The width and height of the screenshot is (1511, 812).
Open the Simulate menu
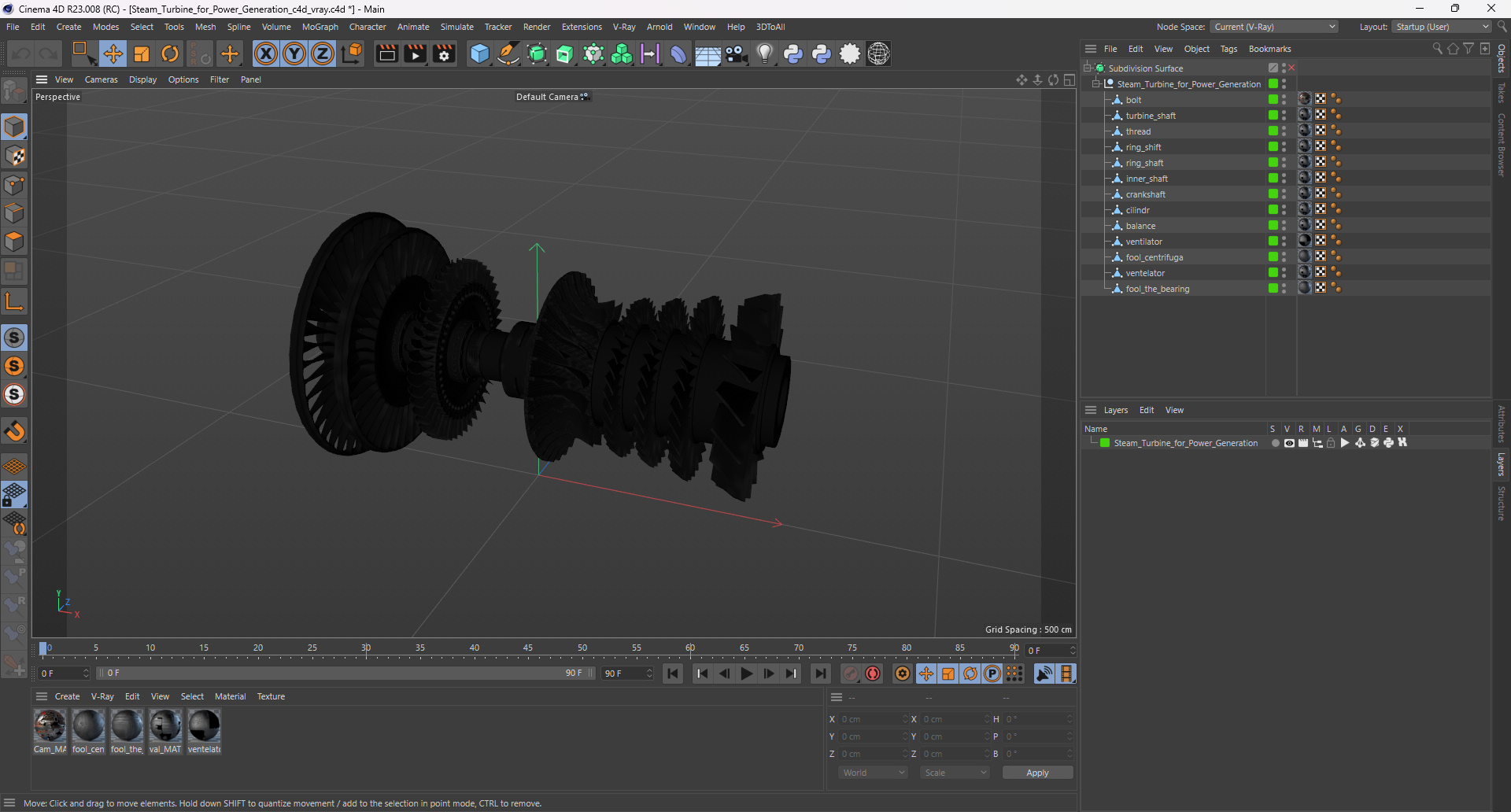point(456,27)
